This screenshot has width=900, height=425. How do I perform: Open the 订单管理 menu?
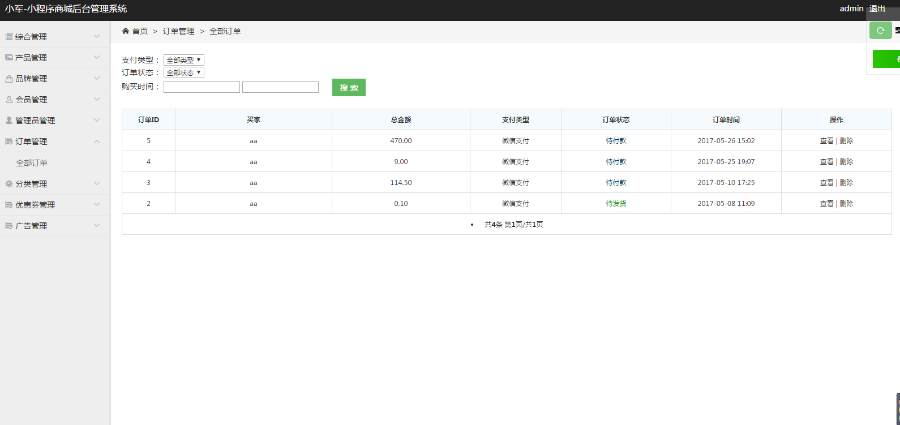(55, 141)
